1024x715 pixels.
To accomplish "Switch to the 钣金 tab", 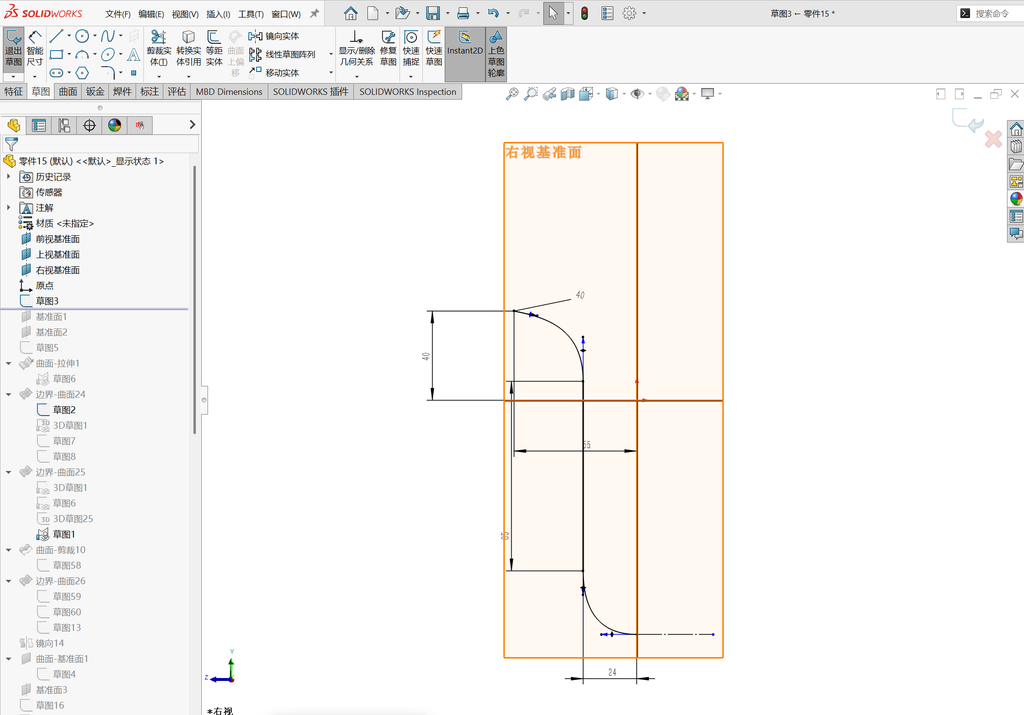I will (95, 91).
